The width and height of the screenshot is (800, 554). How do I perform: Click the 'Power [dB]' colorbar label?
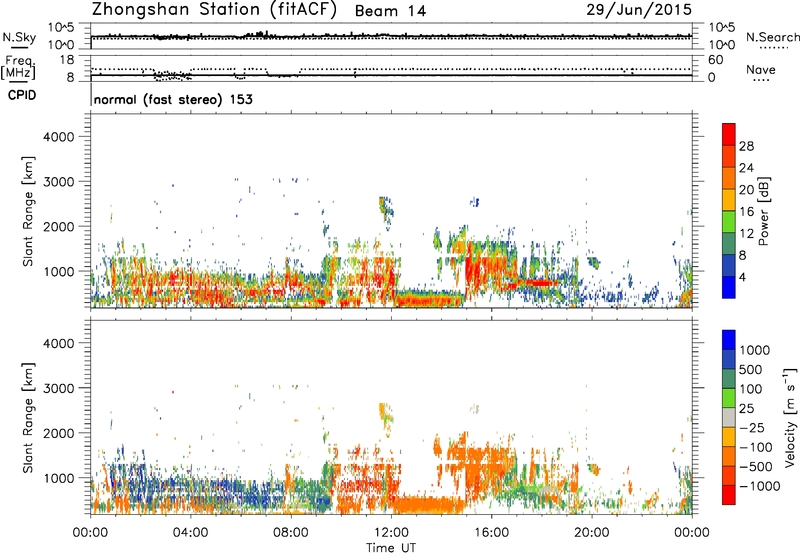point(764,211)
